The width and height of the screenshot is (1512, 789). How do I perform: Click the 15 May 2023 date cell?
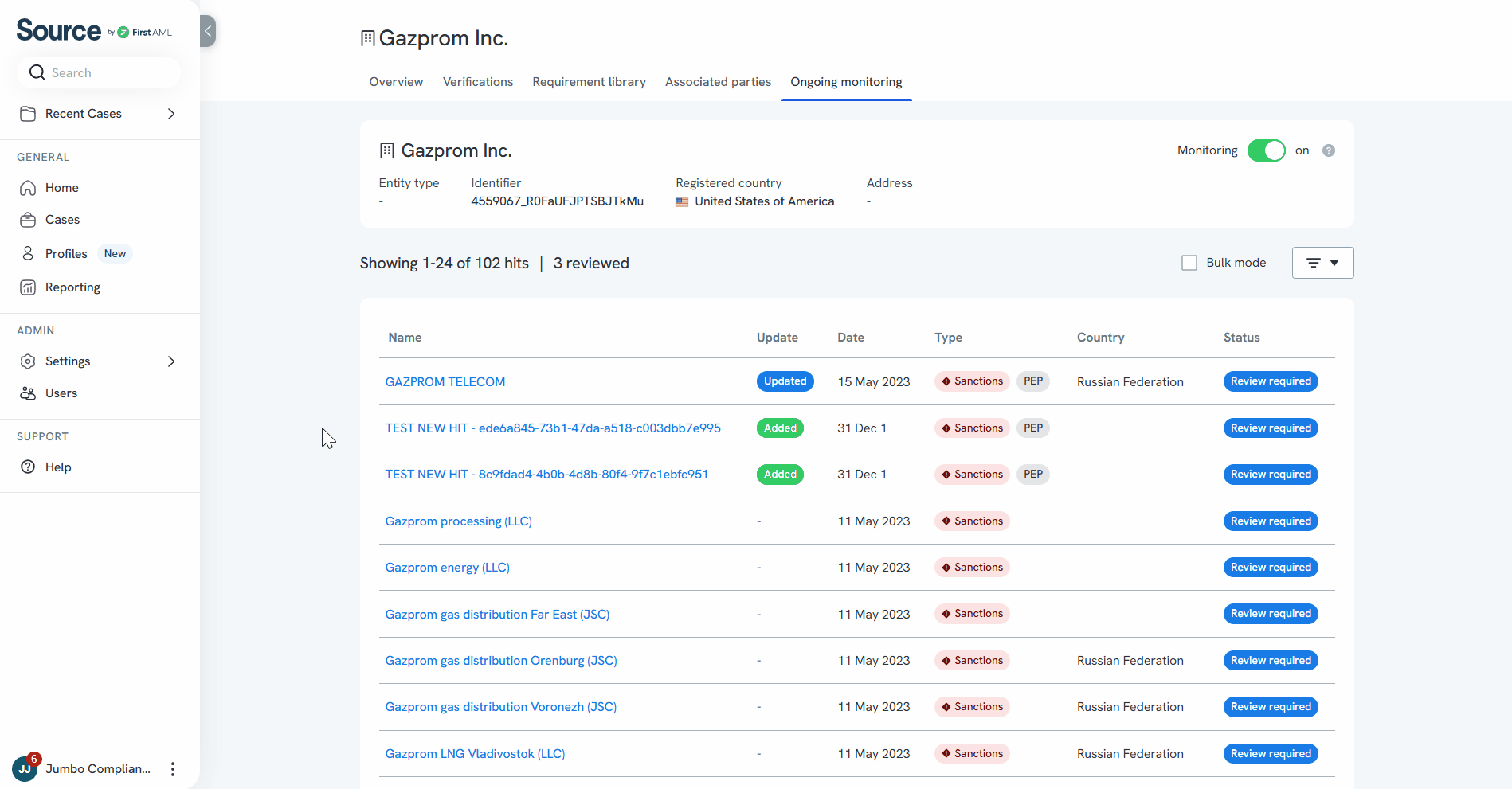873,382
